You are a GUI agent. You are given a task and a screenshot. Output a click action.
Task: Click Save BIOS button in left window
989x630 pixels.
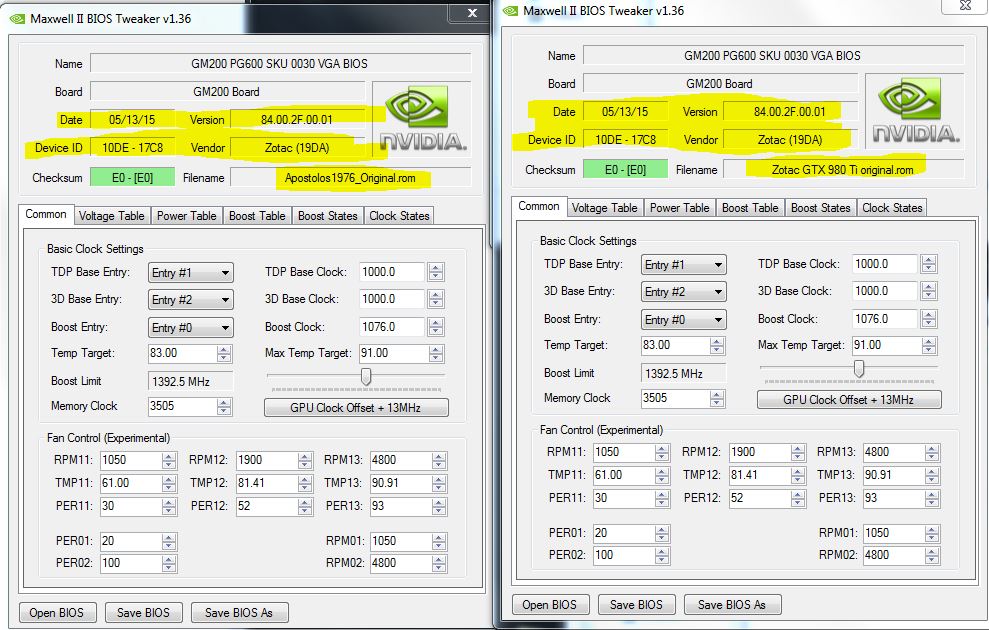pyautogui.click(x=143, y=612)
